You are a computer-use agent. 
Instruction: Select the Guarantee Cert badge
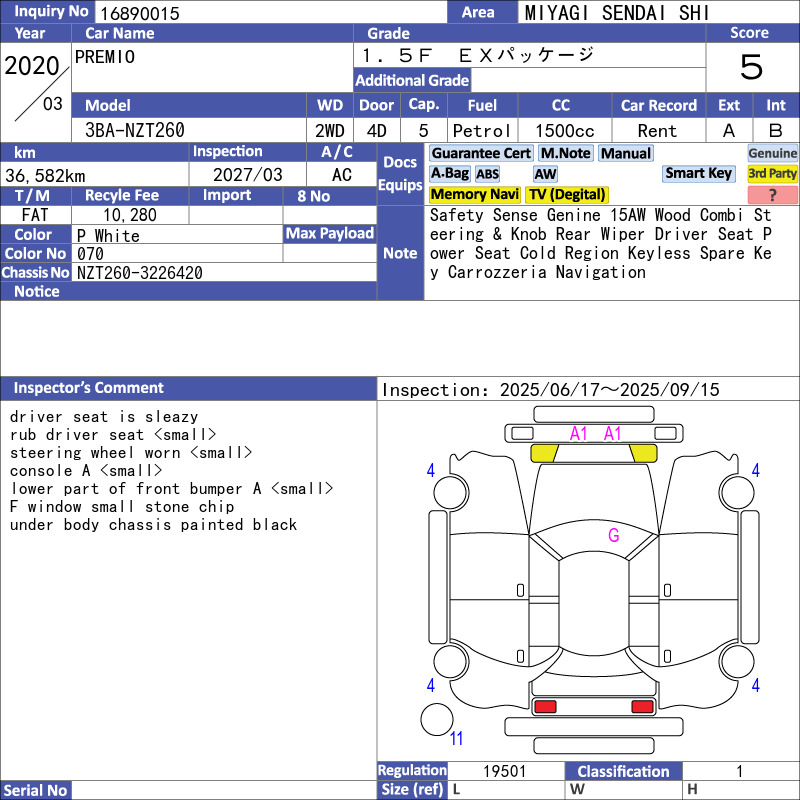(481, 153)
